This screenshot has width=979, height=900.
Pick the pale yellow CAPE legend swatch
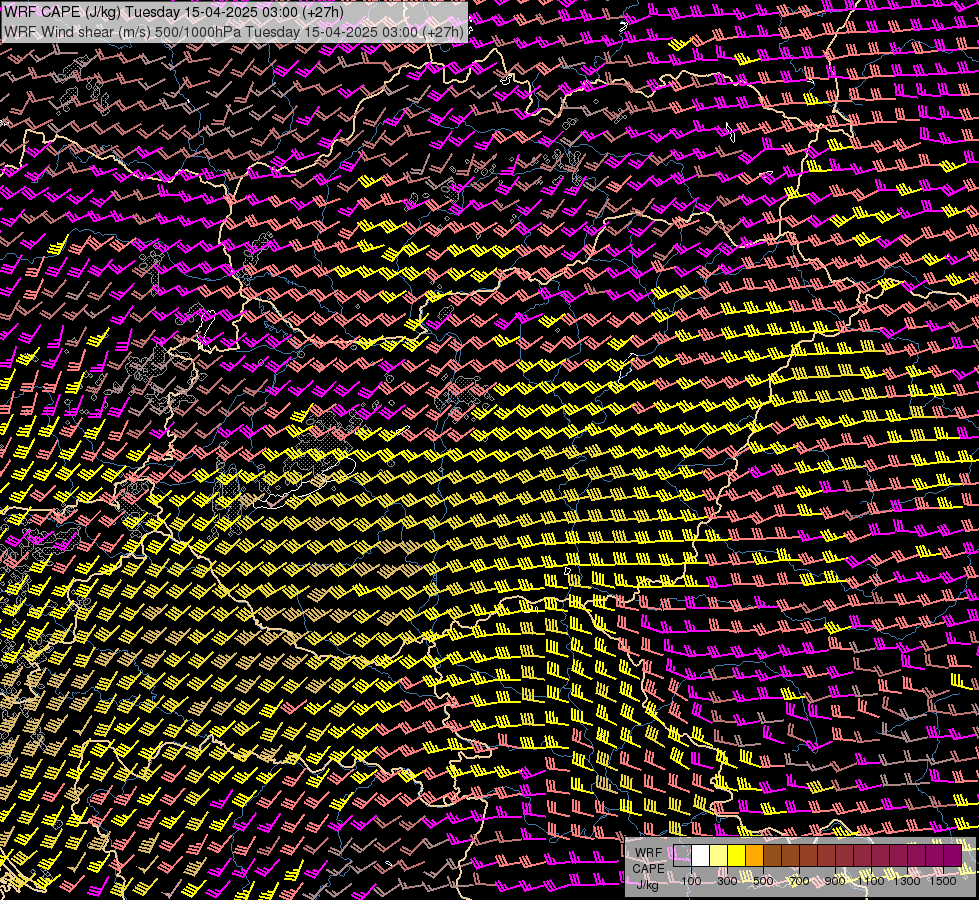[719, 855]
